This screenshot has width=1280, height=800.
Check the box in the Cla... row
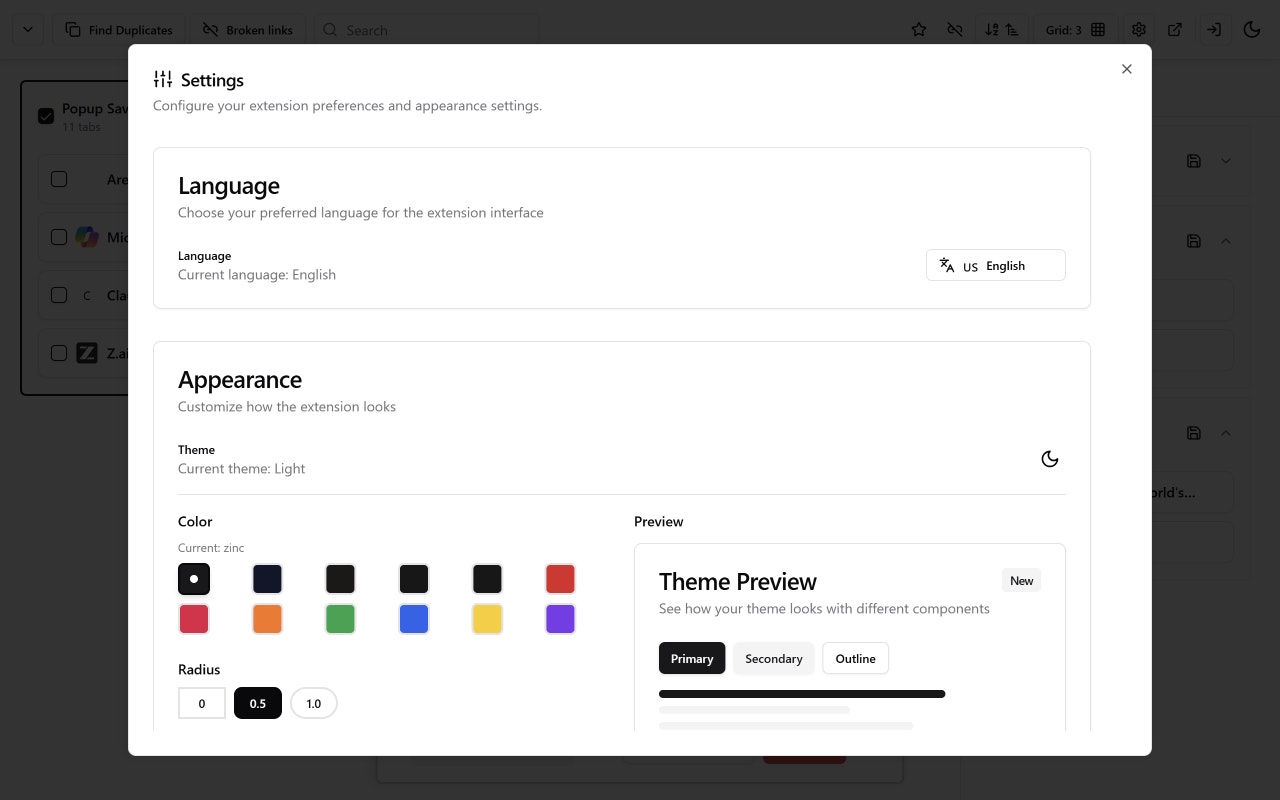59,295
